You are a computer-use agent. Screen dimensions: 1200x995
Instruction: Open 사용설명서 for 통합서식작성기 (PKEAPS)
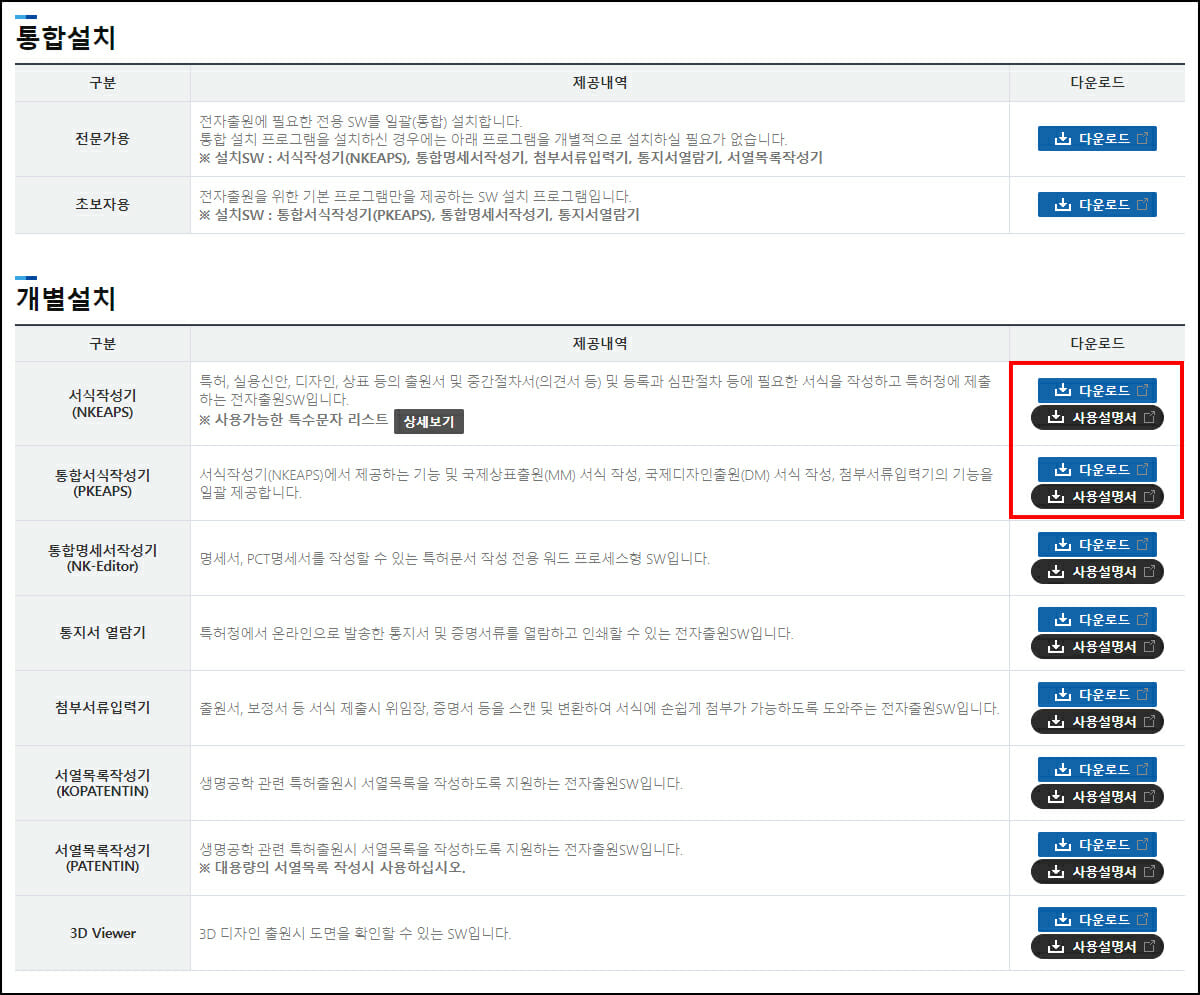[x=1097, y=496]
